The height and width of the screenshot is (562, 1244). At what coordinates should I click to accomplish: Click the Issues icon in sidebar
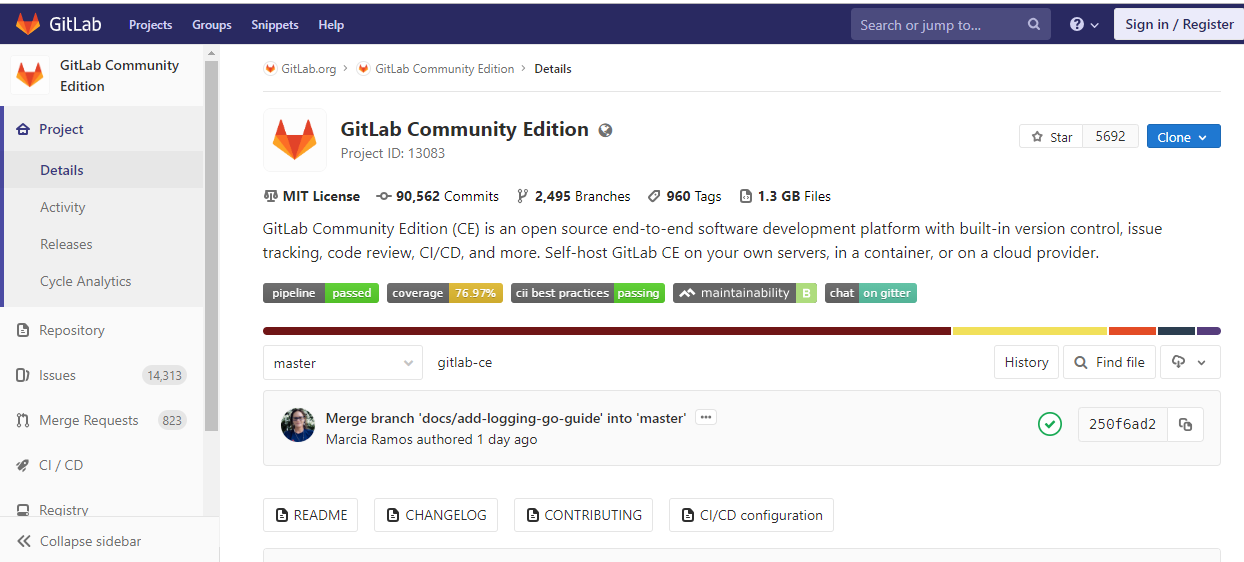[23, 375]
